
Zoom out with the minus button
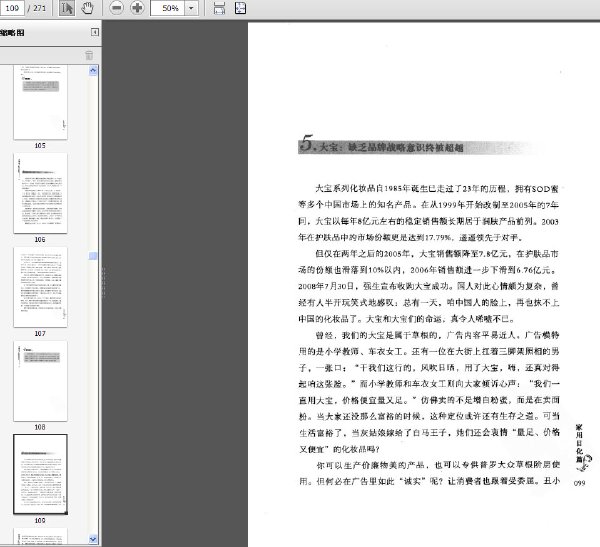[x=116, y=8]
